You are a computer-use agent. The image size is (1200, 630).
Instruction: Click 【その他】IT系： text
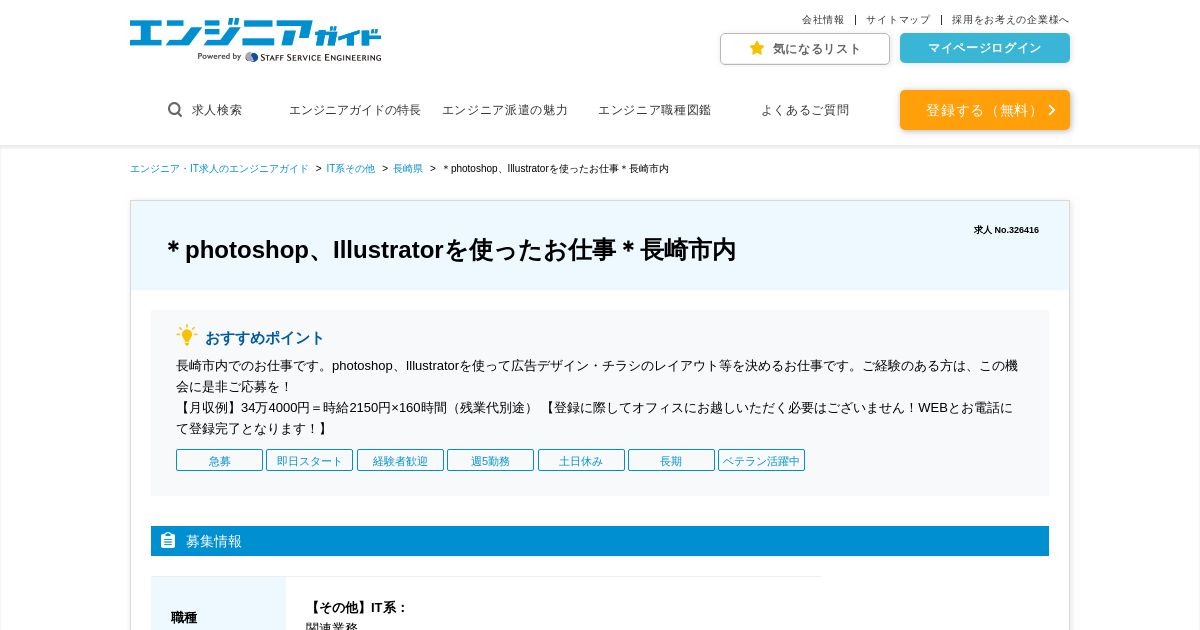click(x=357, y=607)
